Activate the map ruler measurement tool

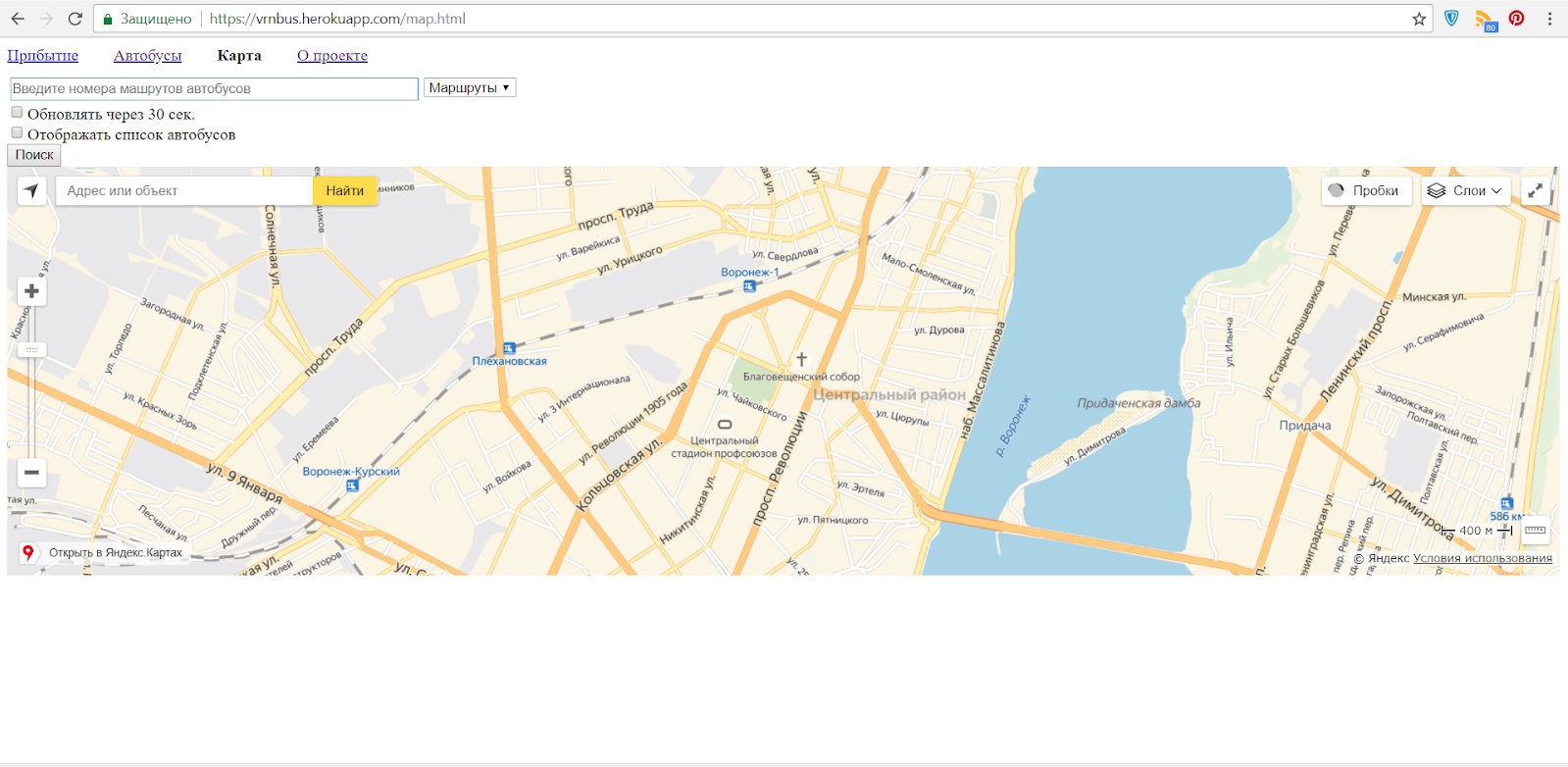(1536, 531)
